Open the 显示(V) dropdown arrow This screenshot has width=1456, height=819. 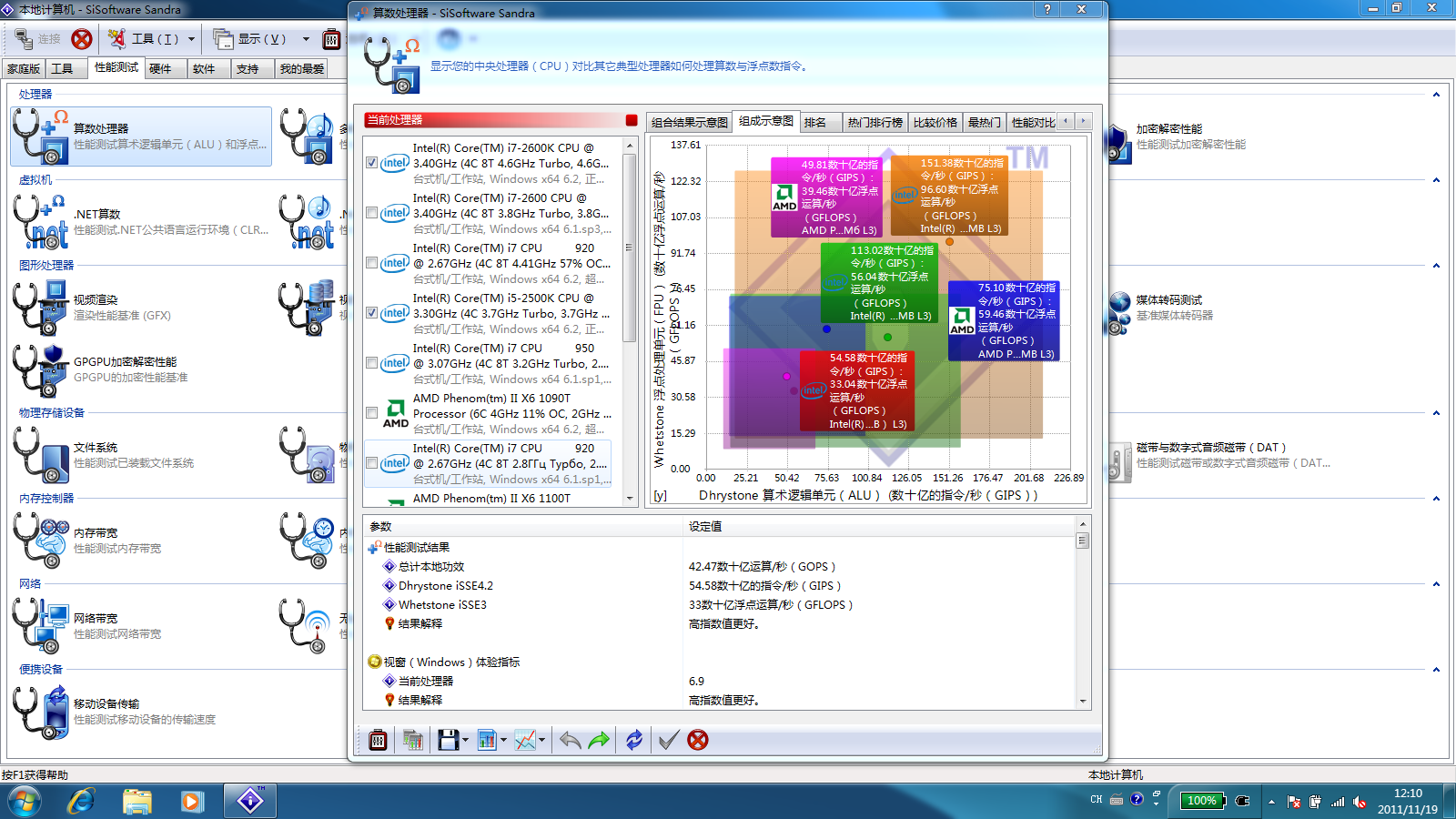(x=306, y=39)
